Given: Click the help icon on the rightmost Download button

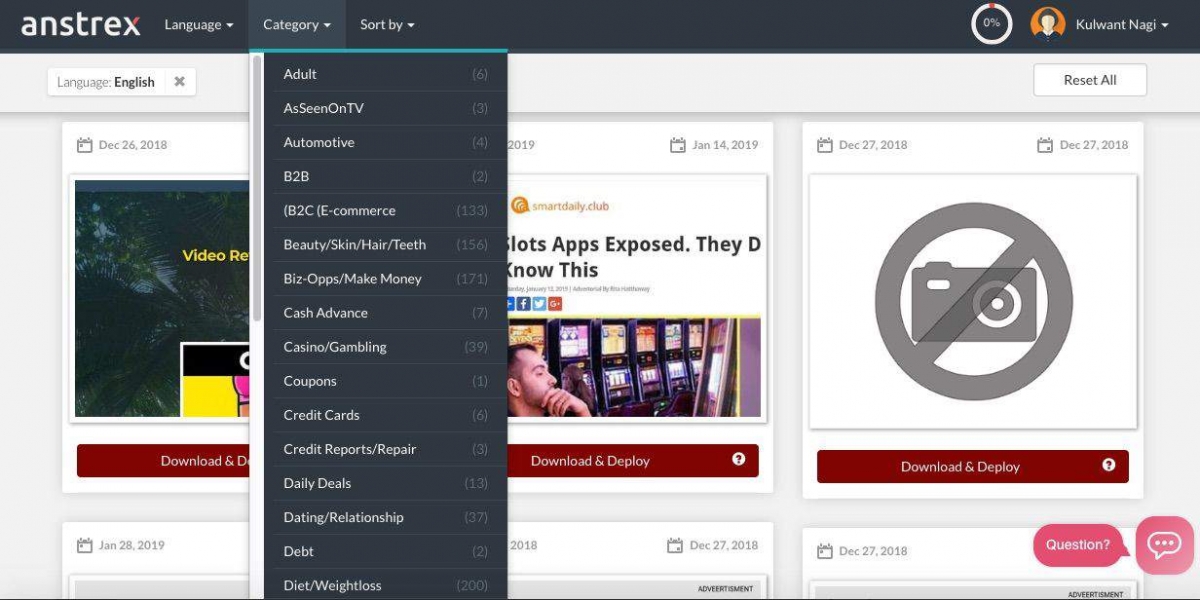Looking at the screenshot, I should click(x=1108, y=466).
